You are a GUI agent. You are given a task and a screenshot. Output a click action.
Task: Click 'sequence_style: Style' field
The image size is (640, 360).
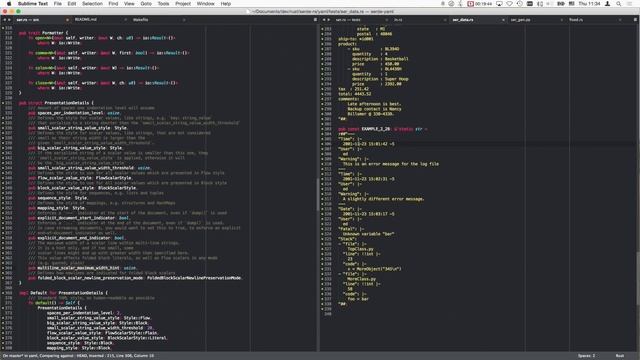click(x=58, y=198)
